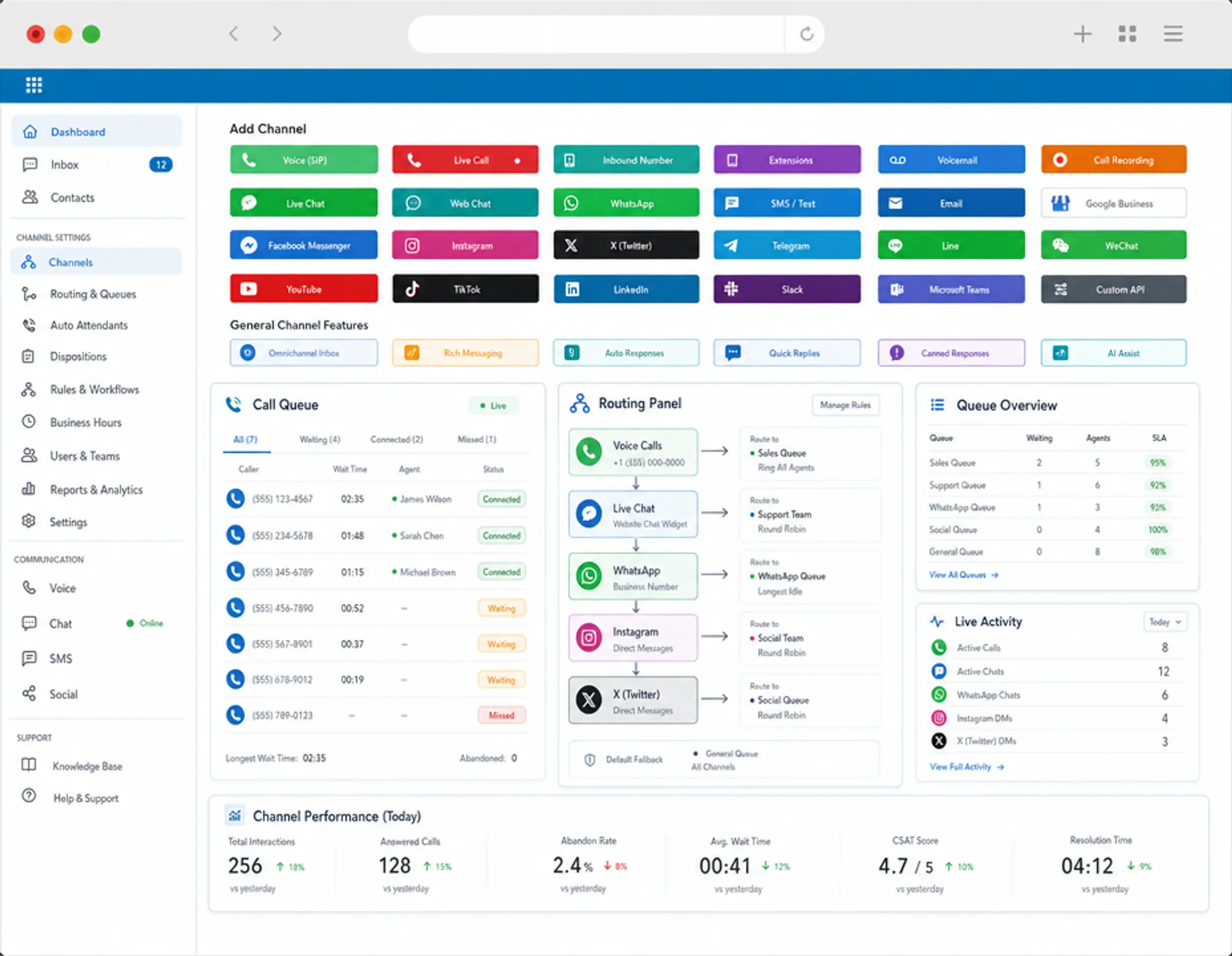Switch to the Waiting (4) tab
Viewport: 1232px width, 956px height.
[319, 439]
